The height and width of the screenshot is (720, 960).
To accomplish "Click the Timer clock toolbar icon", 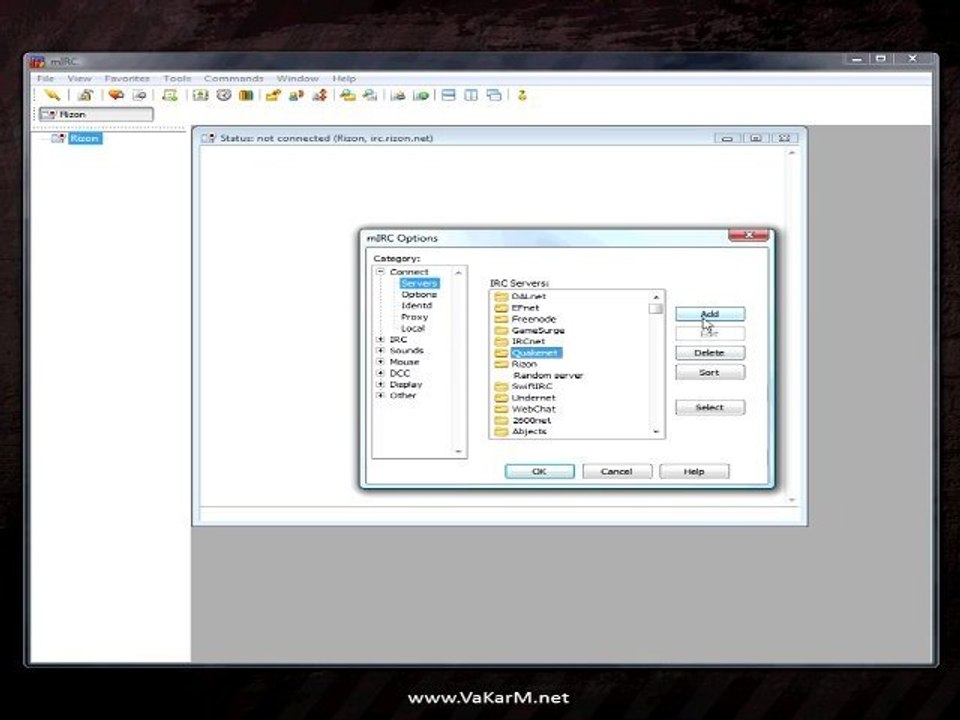I will point(223,95).
